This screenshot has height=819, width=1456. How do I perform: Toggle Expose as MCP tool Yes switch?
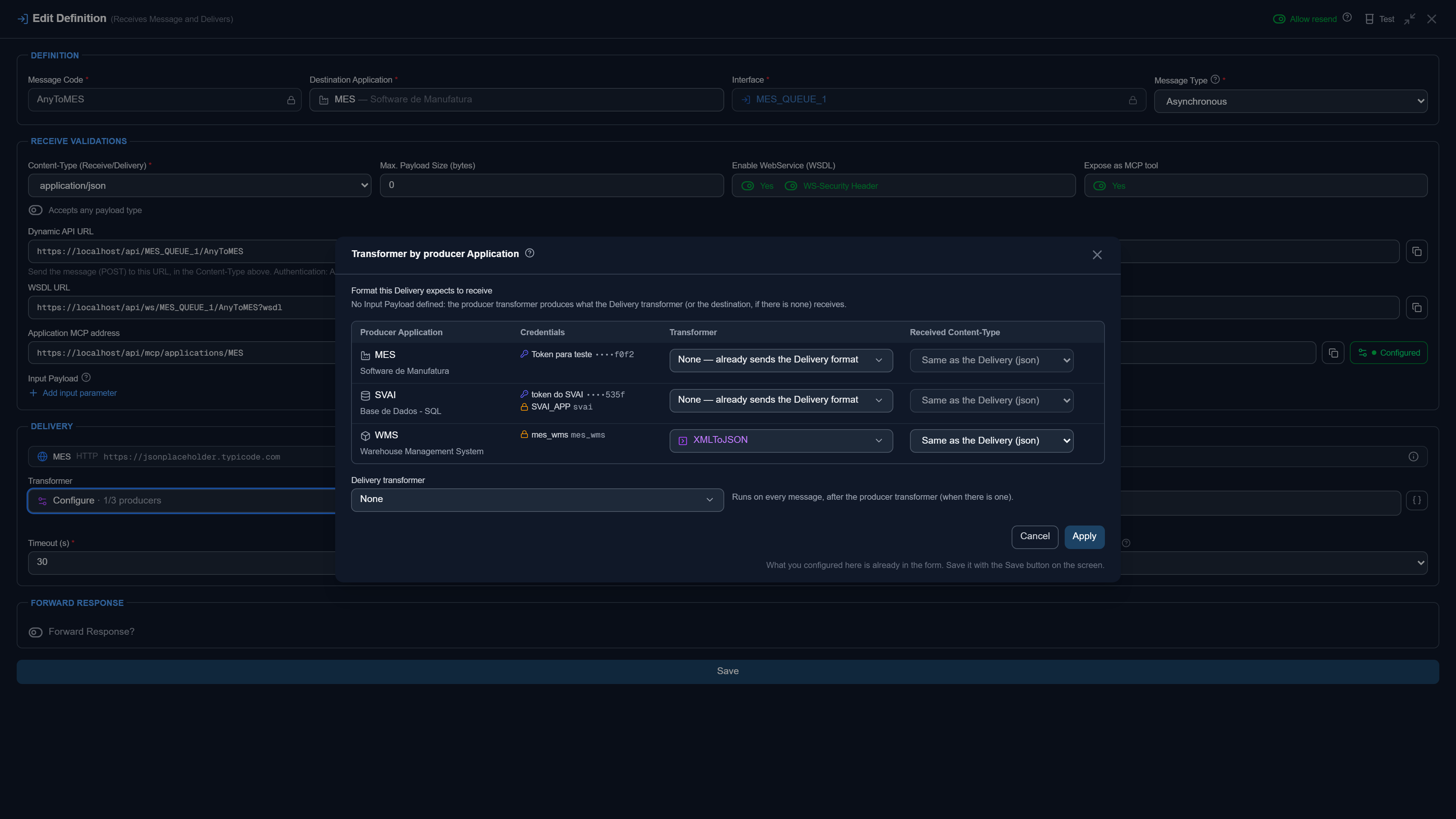point(1099,186)
